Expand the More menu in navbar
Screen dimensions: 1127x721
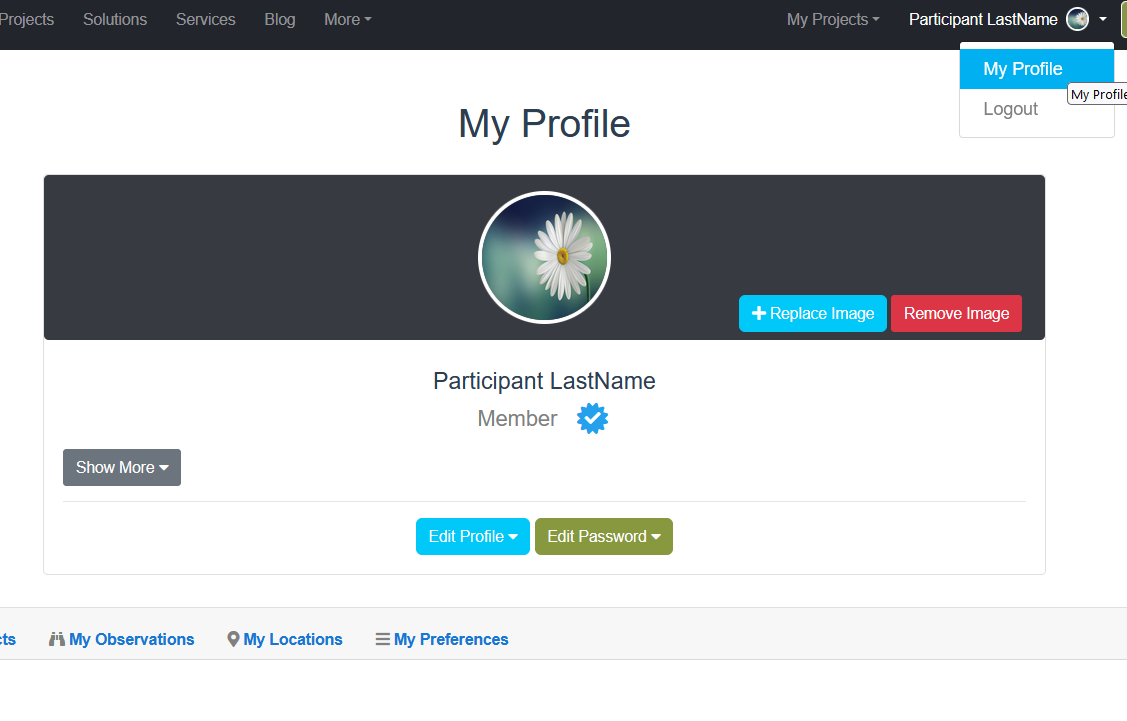[x=347, y=19]
